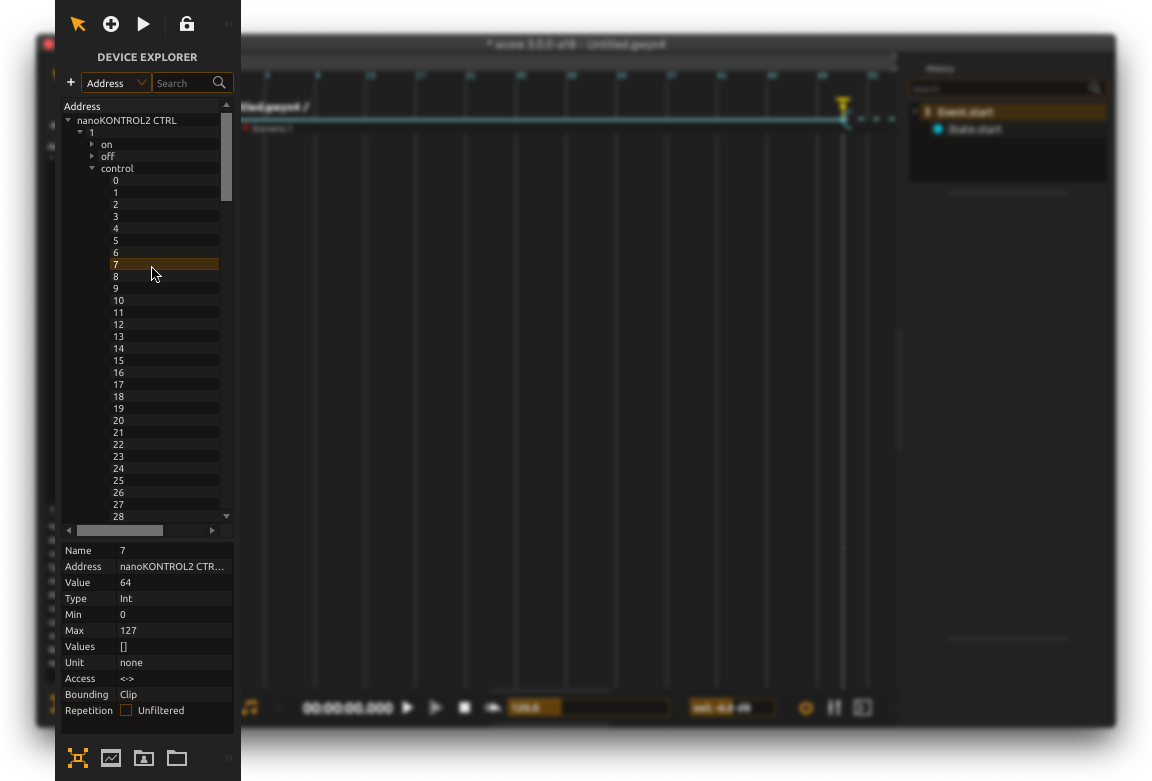Add a new device with plus icon
Image resolution: width=1152 pixels, height=781 pixels.
[71, 82]
